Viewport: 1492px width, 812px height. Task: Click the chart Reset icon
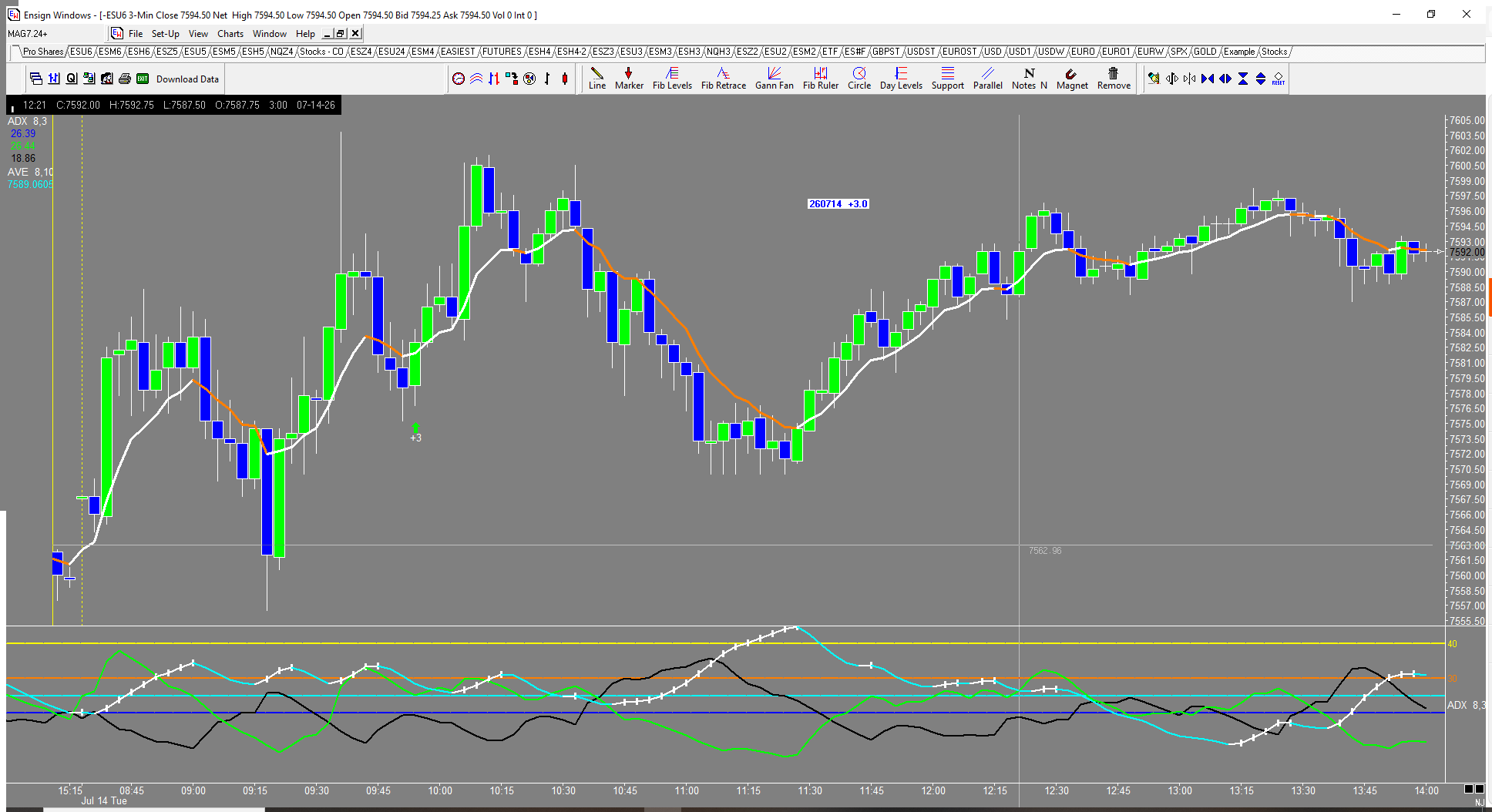tap(1279, 79)
